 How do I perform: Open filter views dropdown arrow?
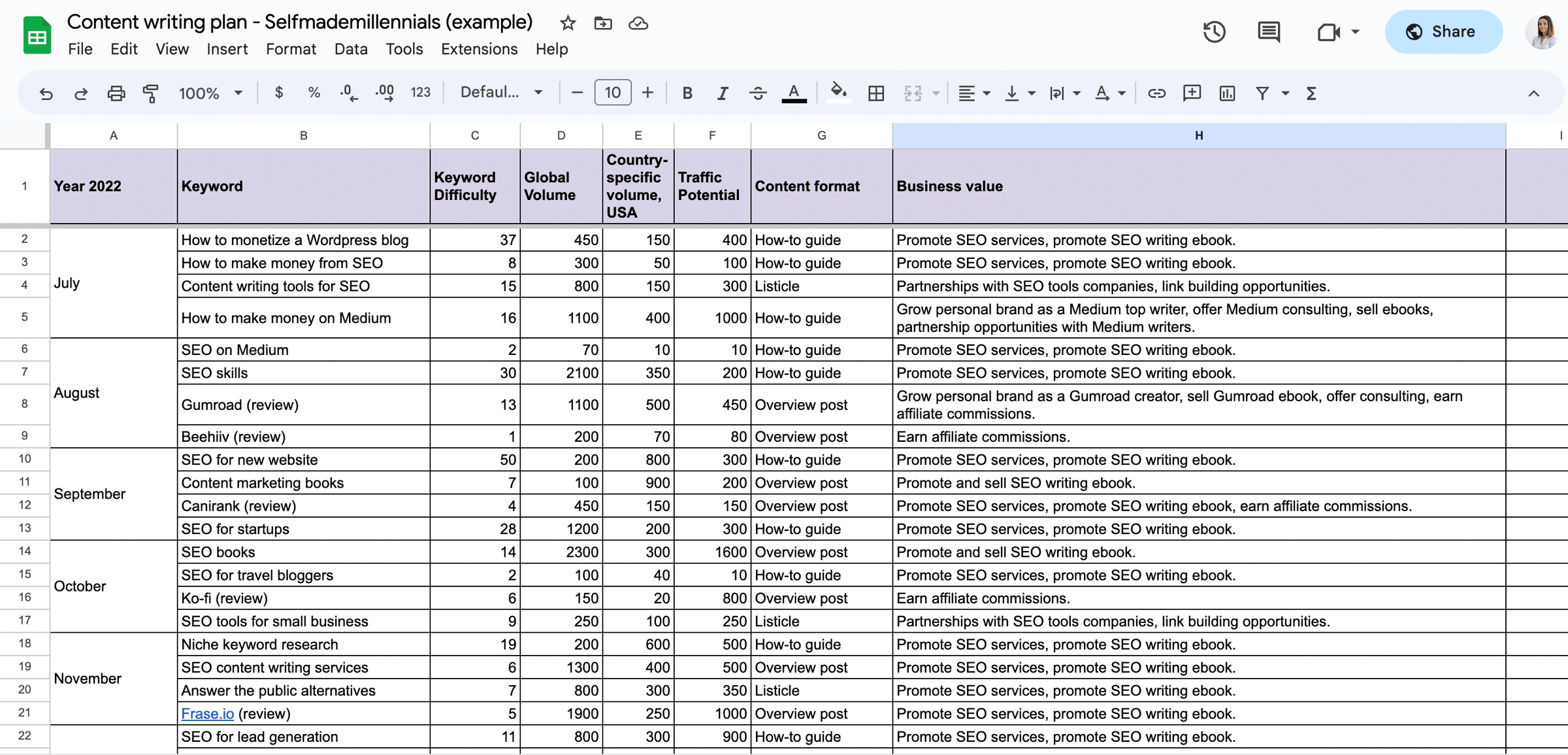tap(1285, 93)
